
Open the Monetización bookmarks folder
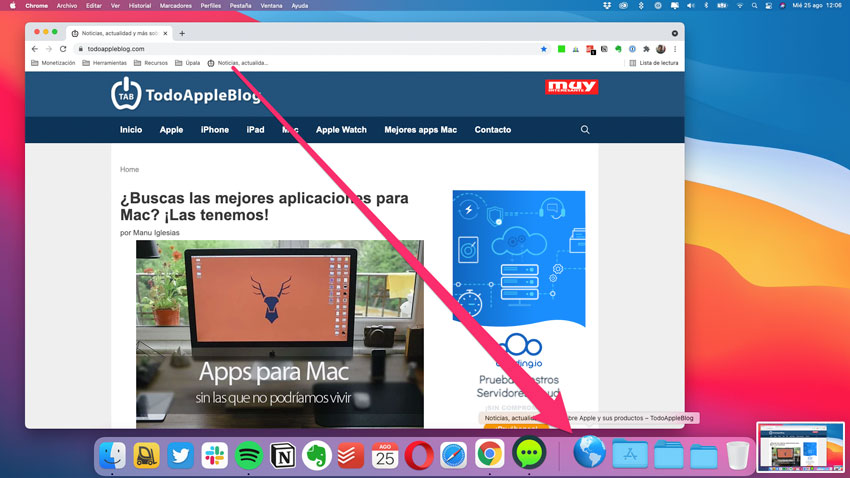pos(53,63)
